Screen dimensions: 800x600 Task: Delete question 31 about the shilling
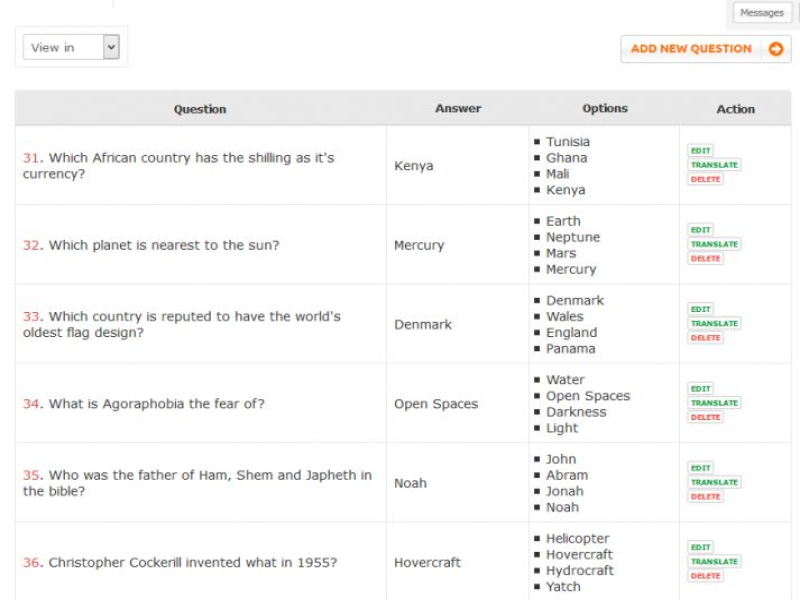[705, 179]
